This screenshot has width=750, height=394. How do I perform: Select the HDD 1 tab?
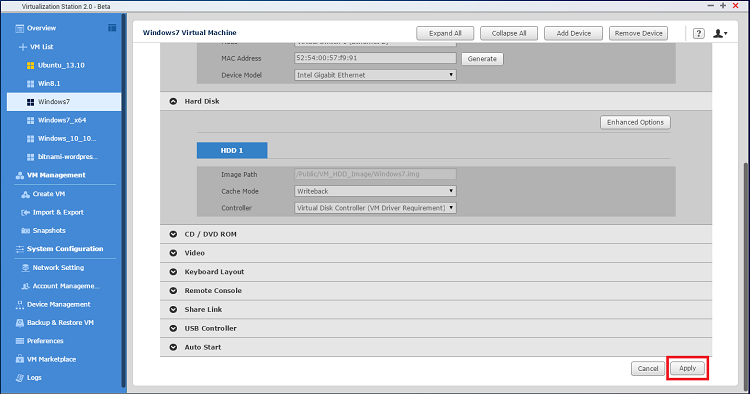coord(232,151)
